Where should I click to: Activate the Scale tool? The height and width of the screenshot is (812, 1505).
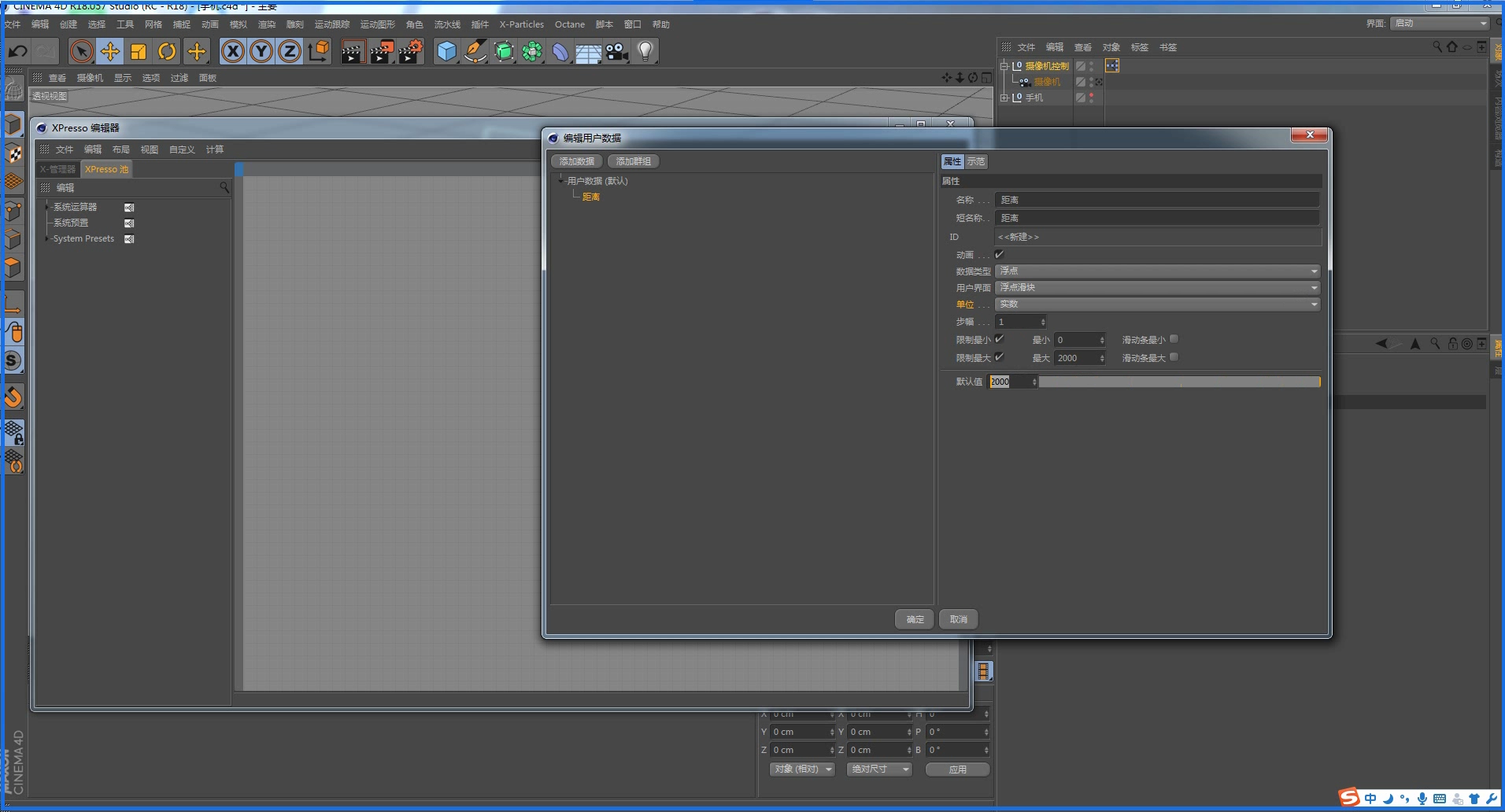(x=139, y=52)
